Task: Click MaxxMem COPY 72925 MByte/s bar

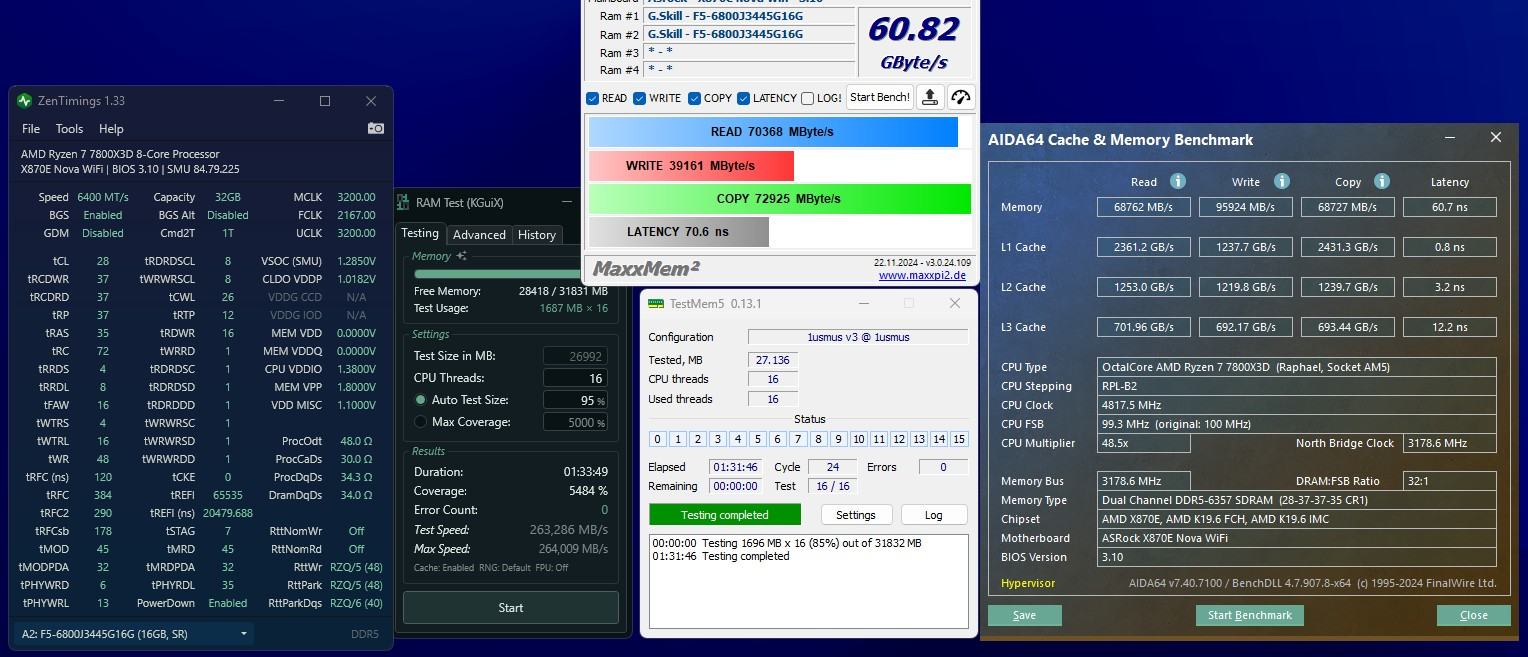Action: click(780, 198)
